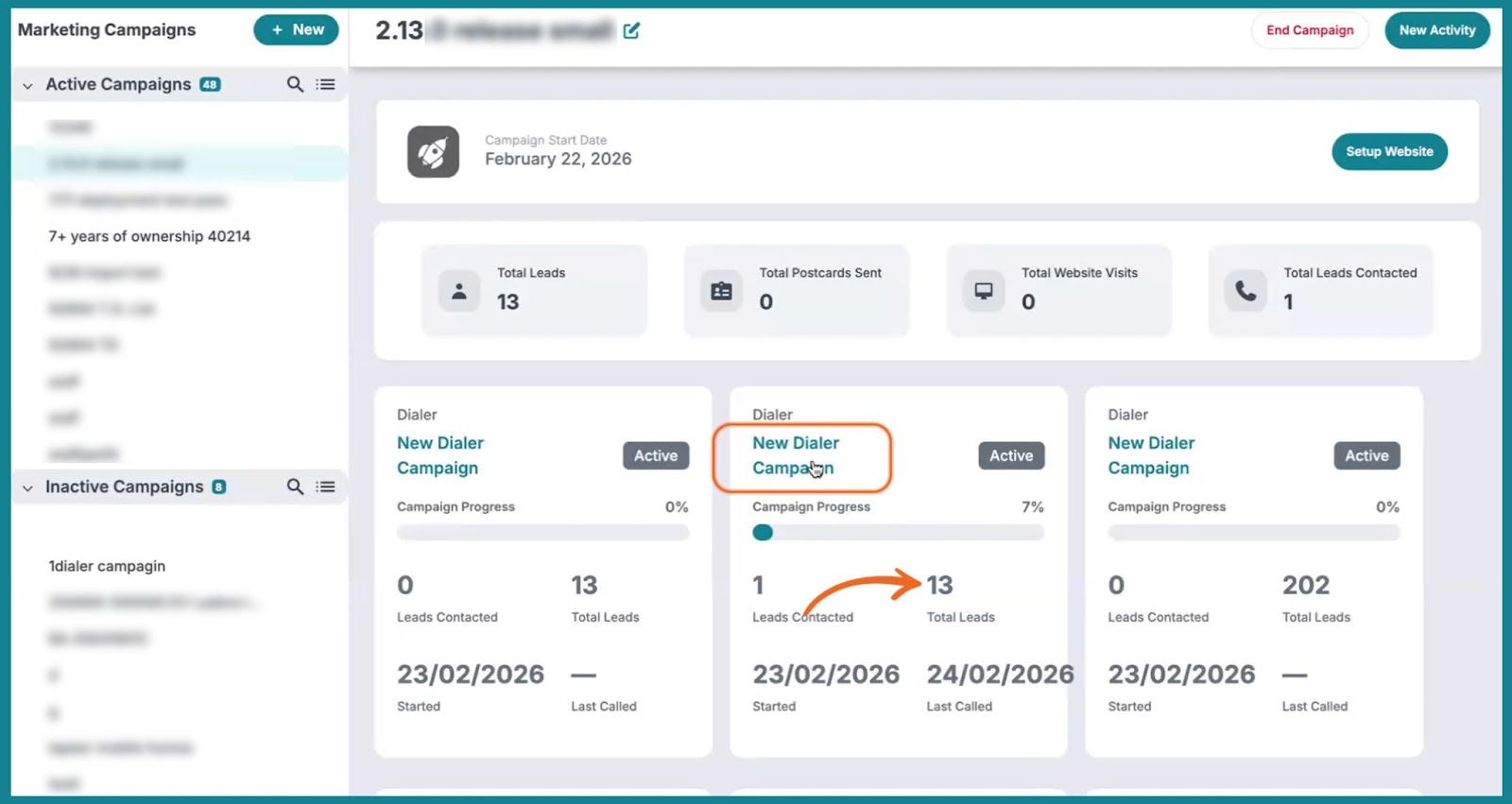The height and width of the screenshot is (804, 1512).
Task: Open the '1dialer campagin' inactive campaign
Action: tap(107, 566)
